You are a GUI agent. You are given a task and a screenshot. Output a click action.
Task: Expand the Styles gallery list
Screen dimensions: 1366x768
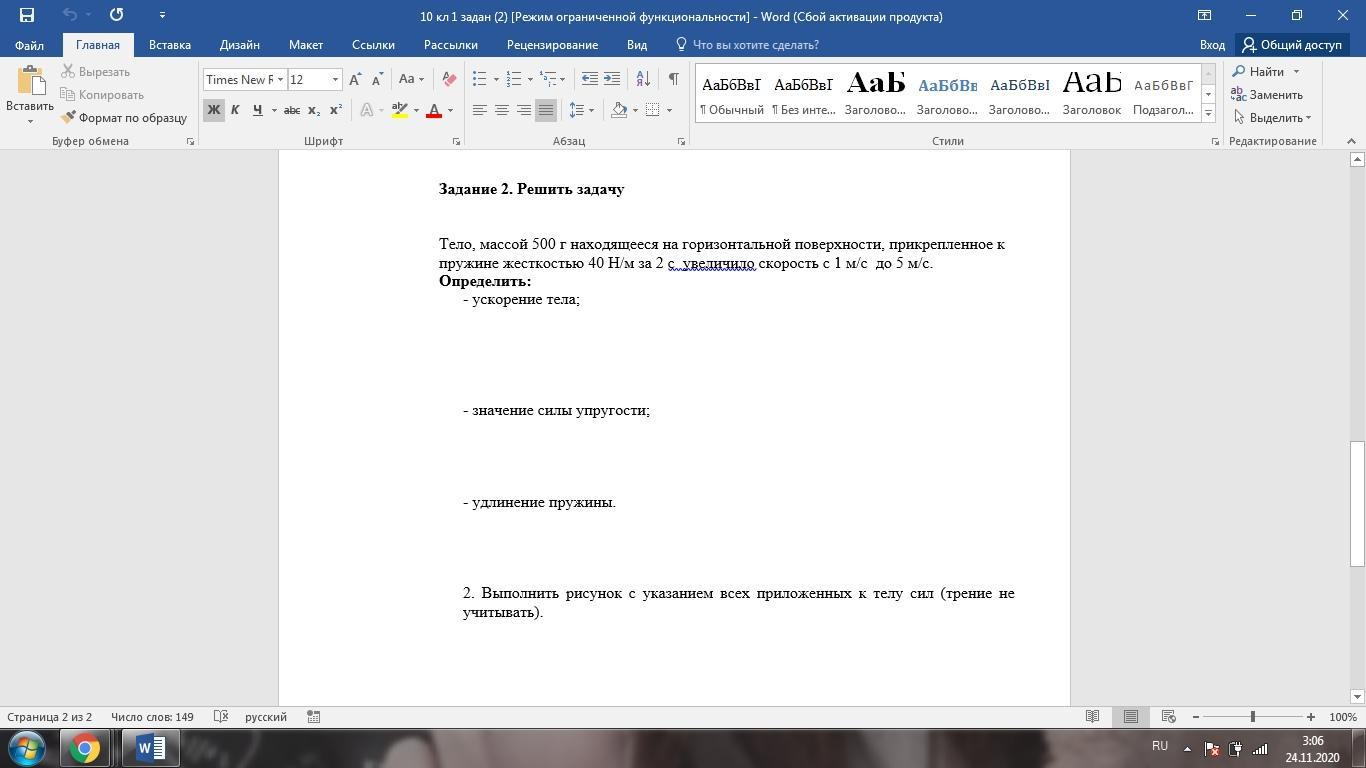click(1208, 114)
